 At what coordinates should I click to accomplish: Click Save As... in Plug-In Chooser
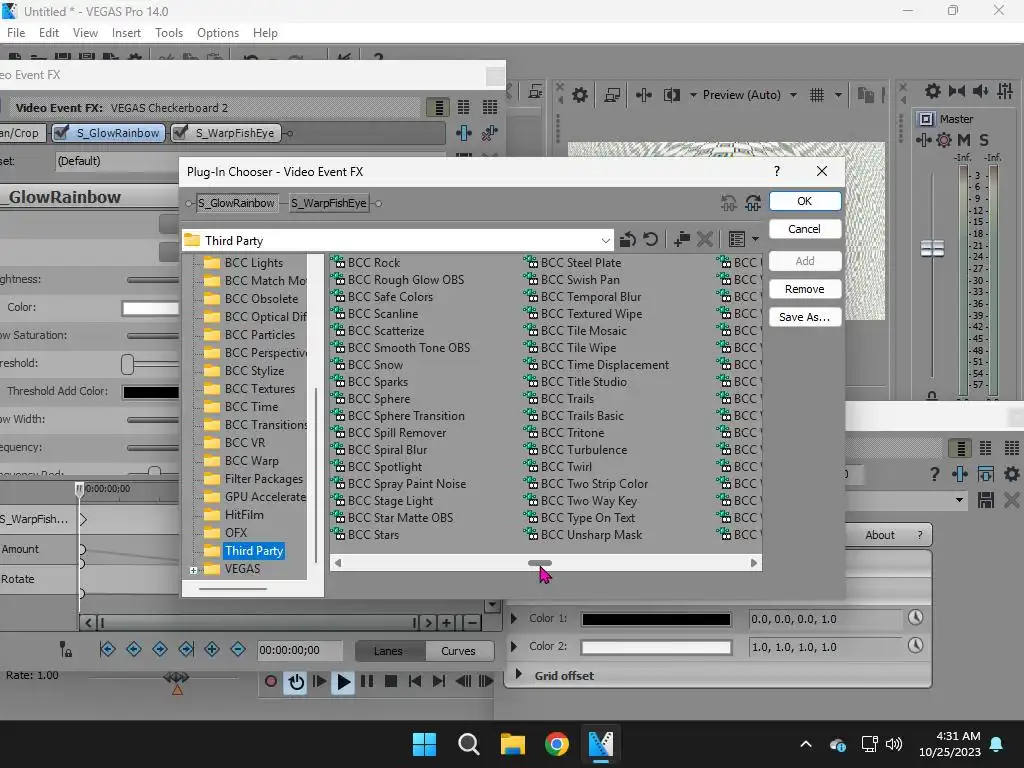(x=805, y=317)
